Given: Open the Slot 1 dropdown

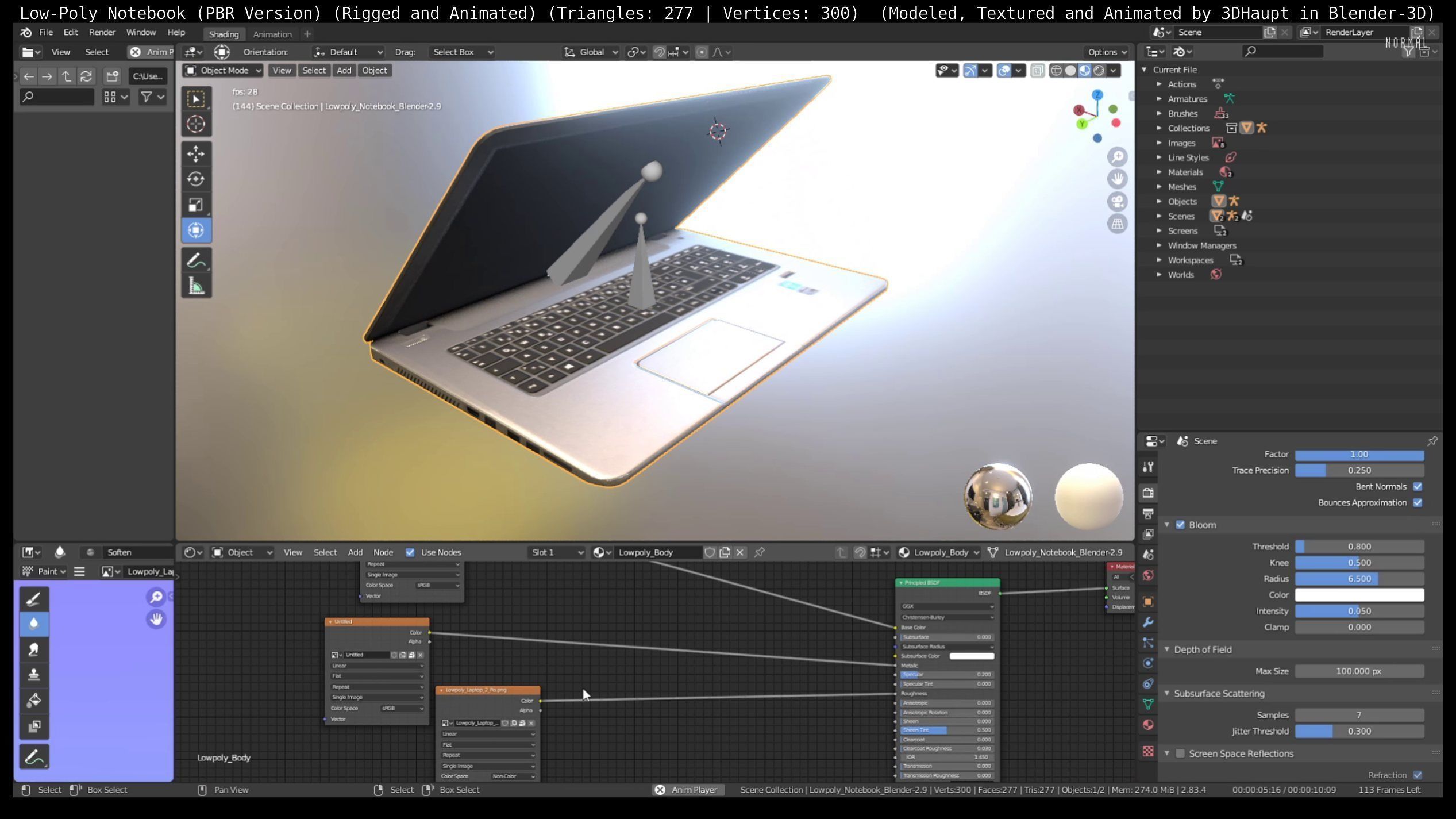Looking at the screenshot, I should click(x=556, y=552).
